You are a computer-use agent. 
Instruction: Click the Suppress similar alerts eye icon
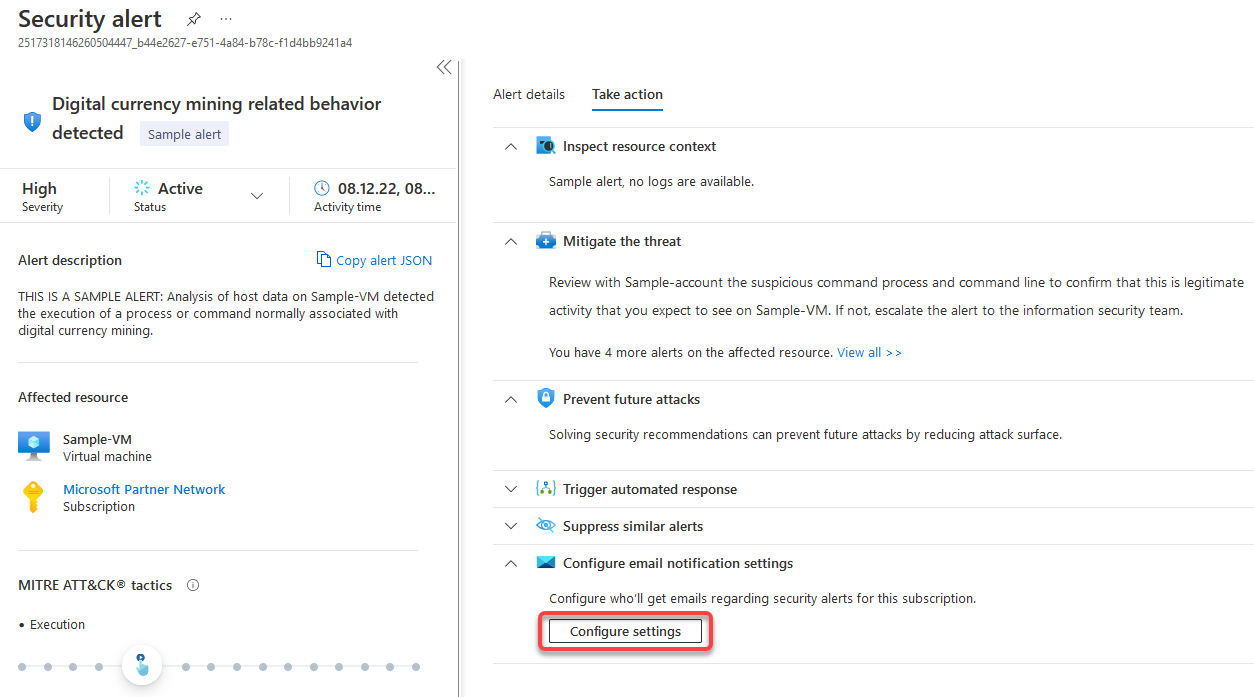545,525
